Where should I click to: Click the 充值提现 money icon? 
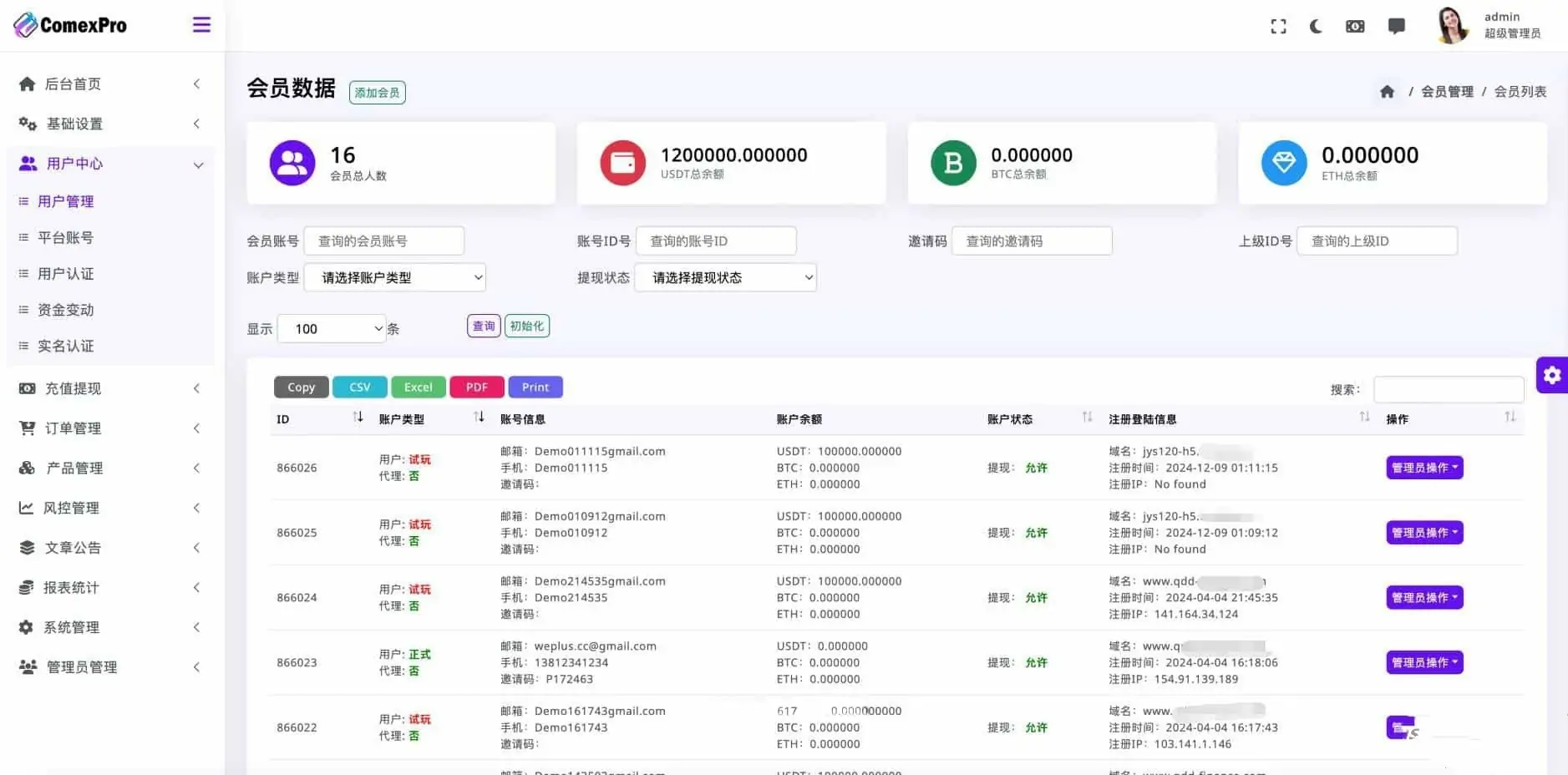28,388
